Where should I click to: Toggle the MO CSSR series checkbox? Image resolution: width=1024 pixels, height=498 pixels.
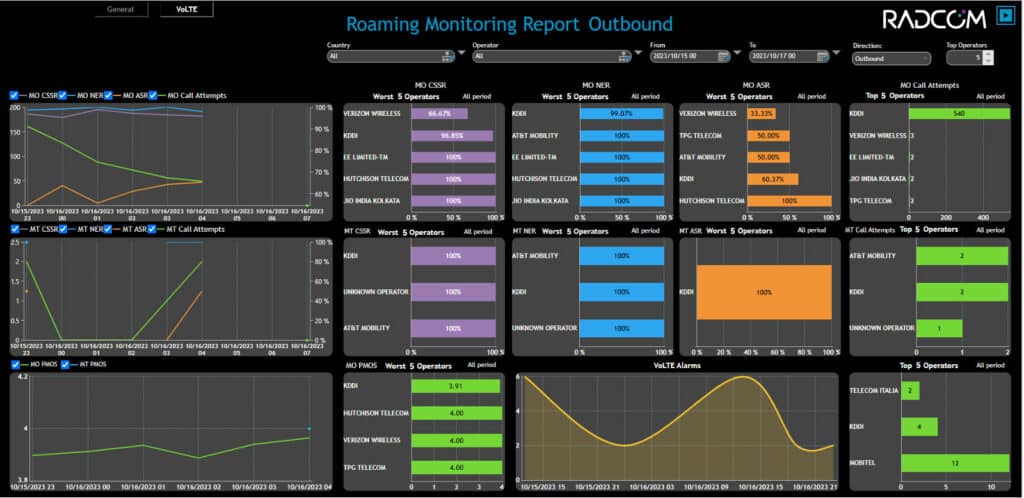click(x=14, y=95)
